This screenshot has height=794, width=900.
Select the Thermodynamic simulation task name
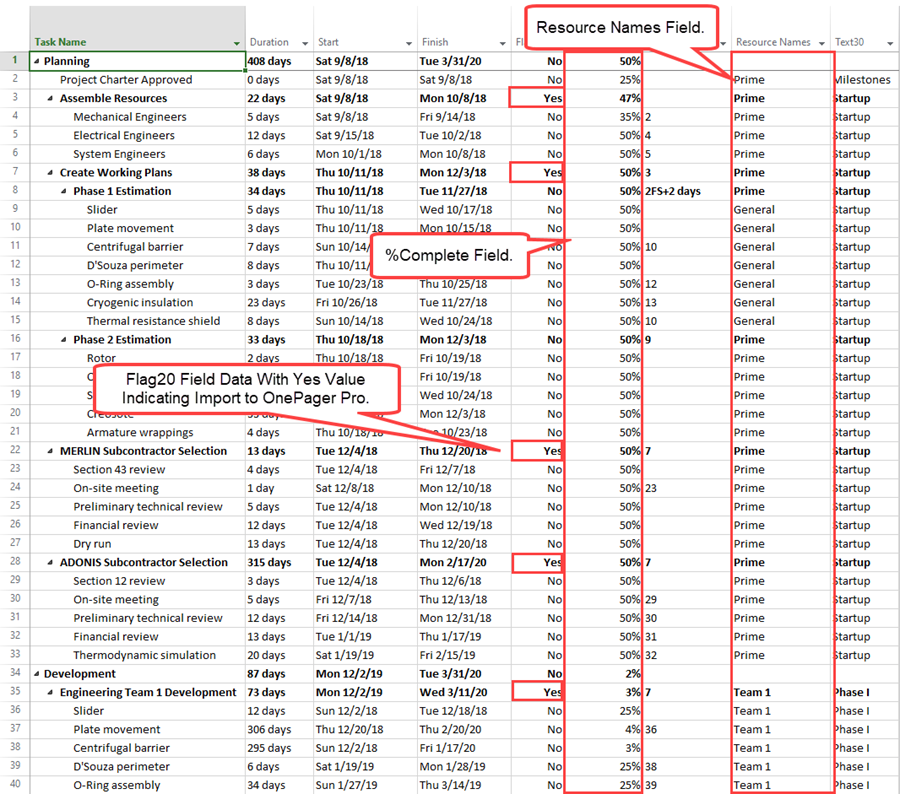pyautogui.click(x=144, y=655)
